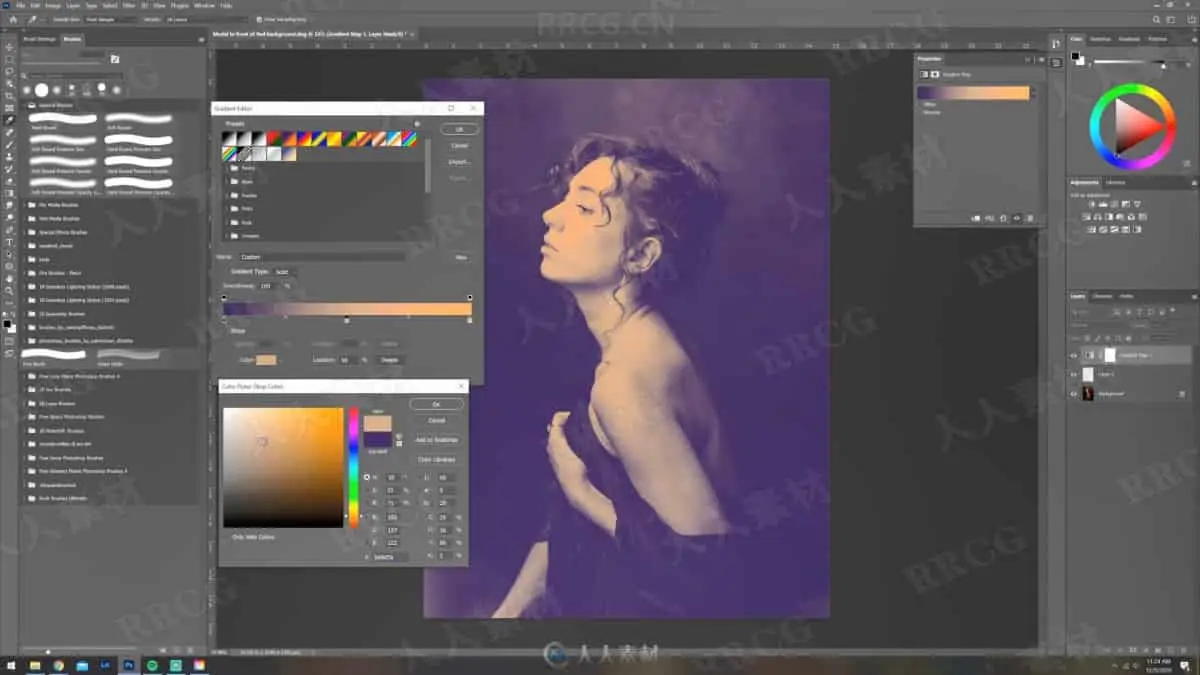The image size is (1200, 675).
Task: Switch to the Swatches tab
Action: tap(1100, 38)
